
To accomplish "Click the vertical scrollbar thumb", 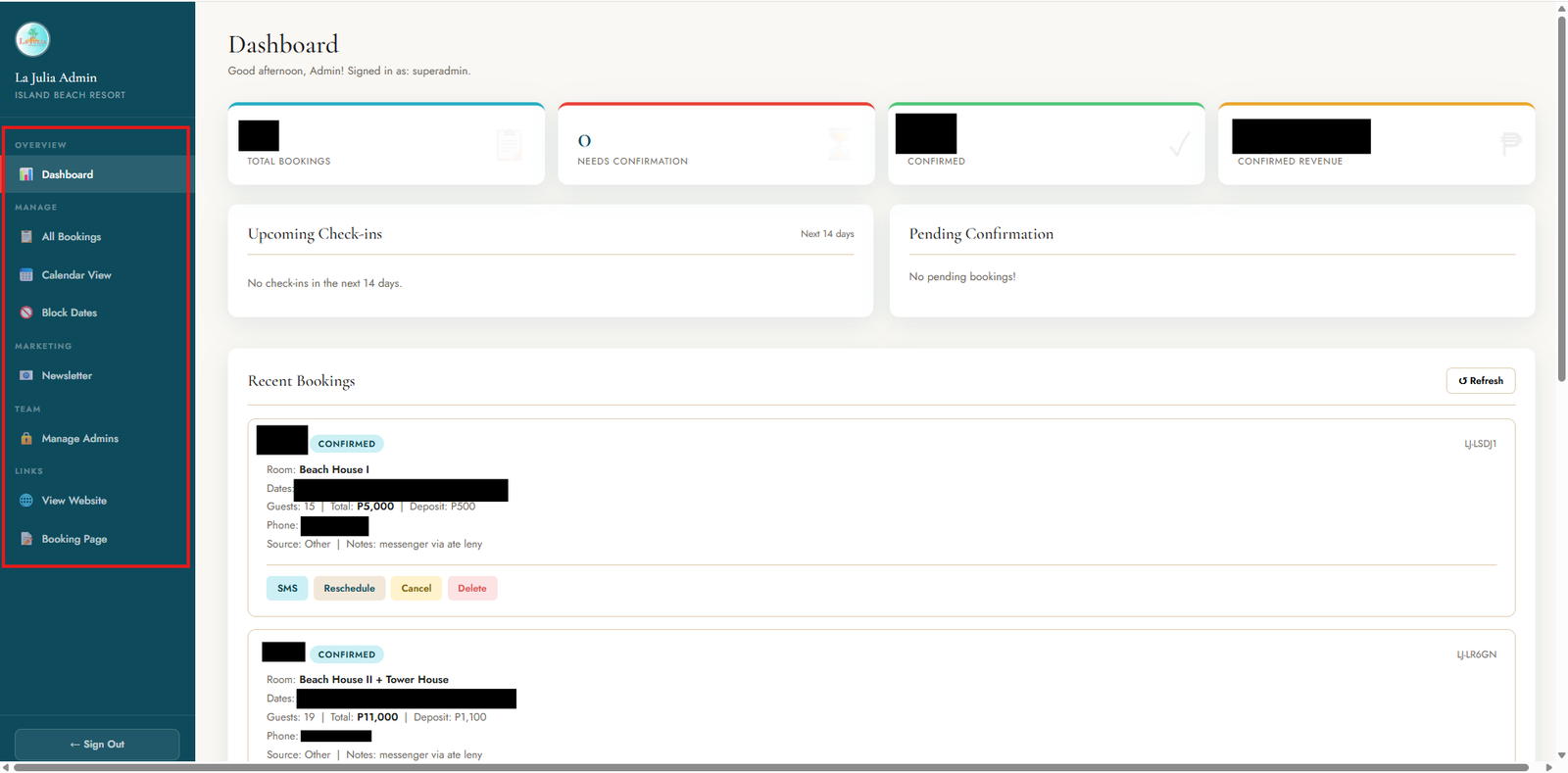I will click(1561, 199).
